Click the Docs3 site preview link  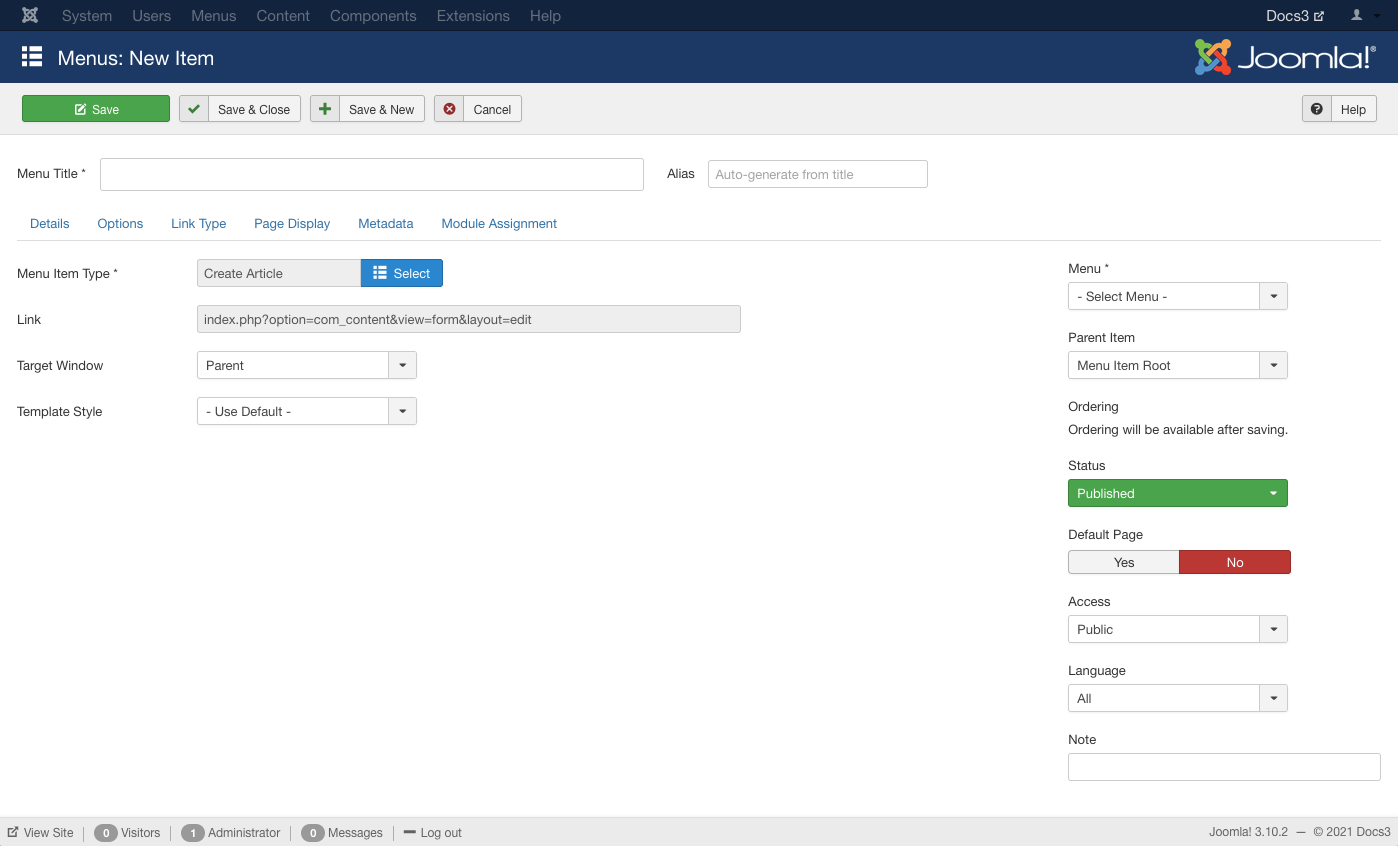pyautogui.click(x=1294, y=16)
